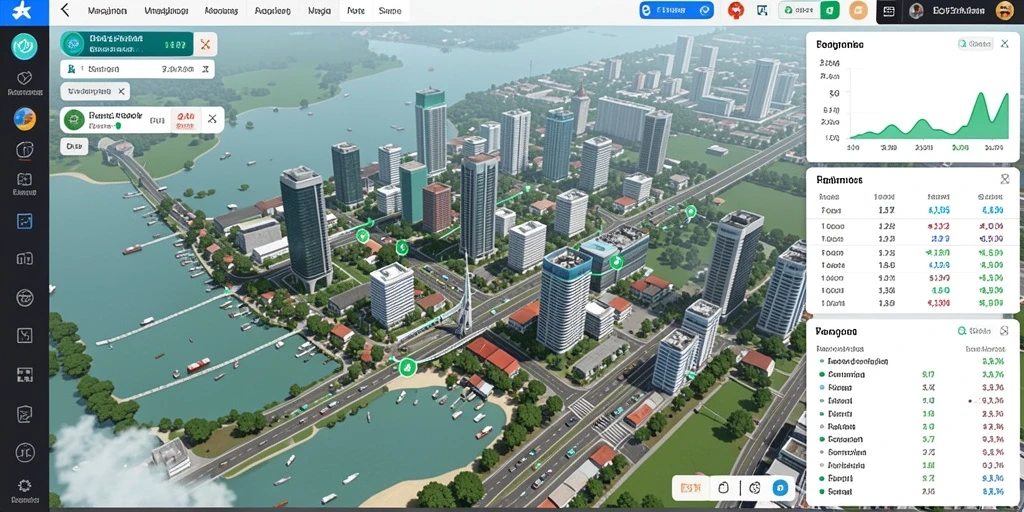This screenshot has height=512, width=1024.
Task: Close the middle table panel
Action: point(1004,179)
